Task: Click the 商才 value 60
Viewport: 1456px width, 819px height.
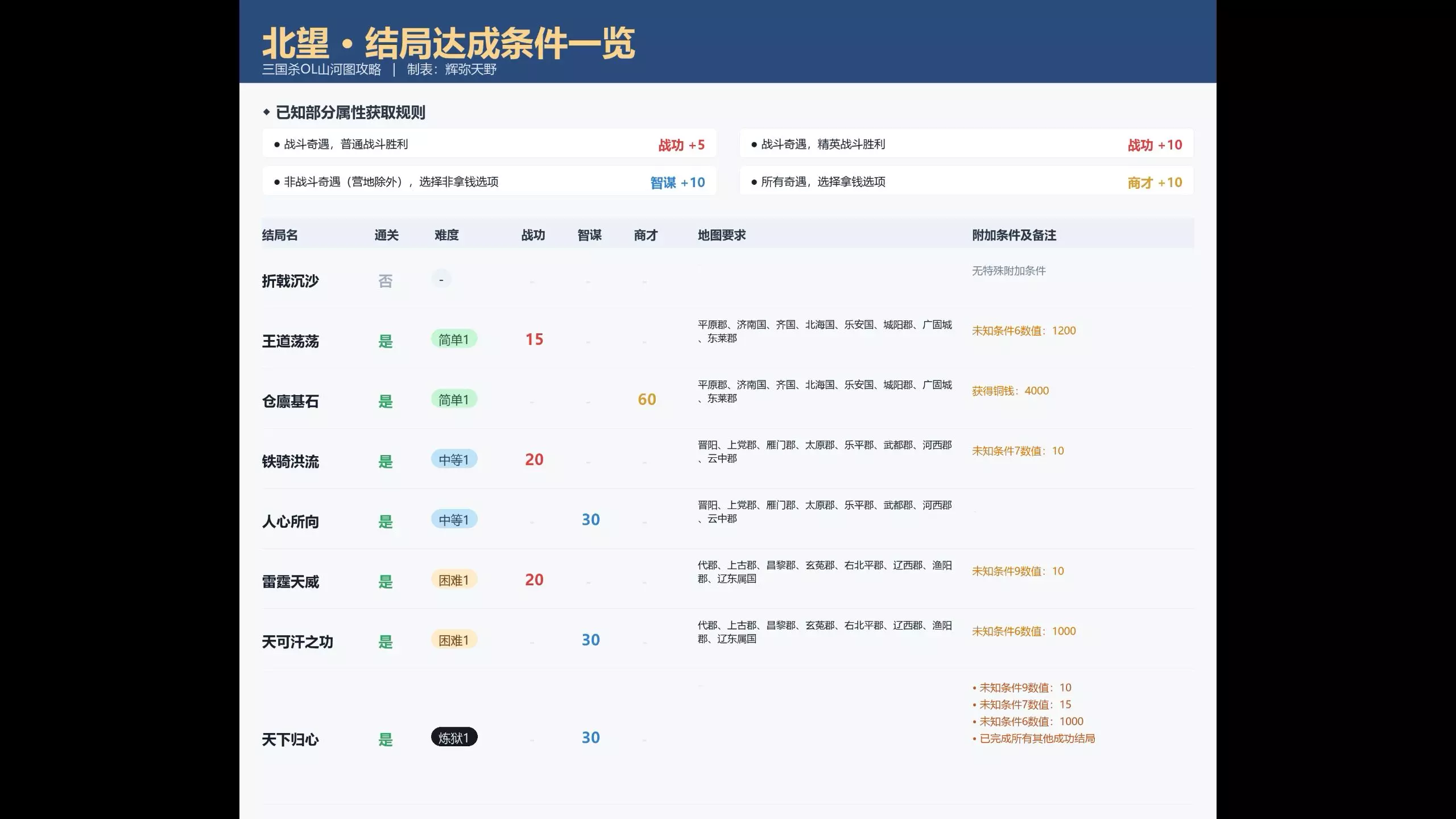Action: click(647, 399)
